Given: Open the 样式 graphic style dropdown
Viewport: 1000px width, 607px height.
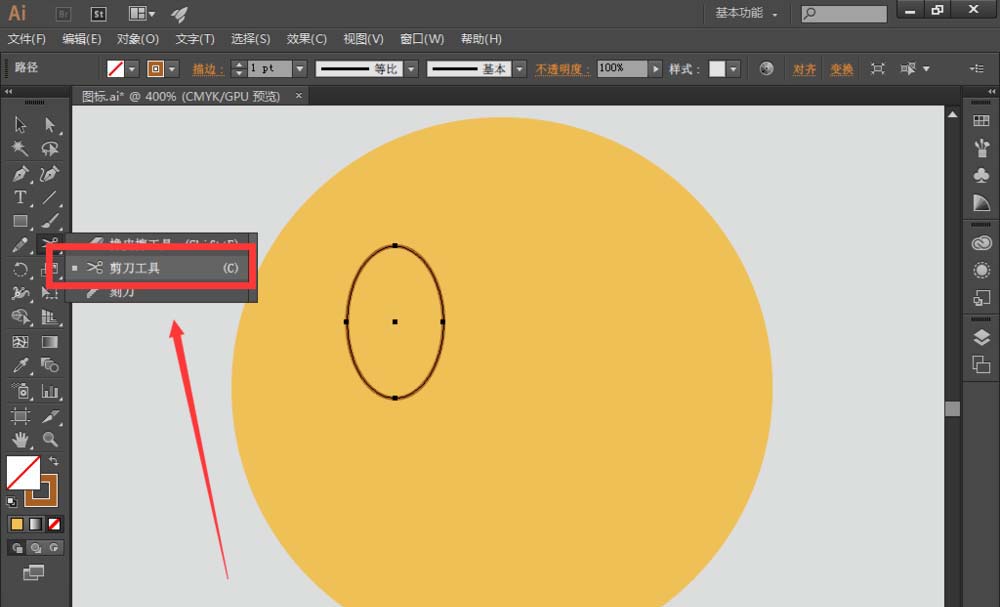Looking at the screenshot, I should pos(733,68).
